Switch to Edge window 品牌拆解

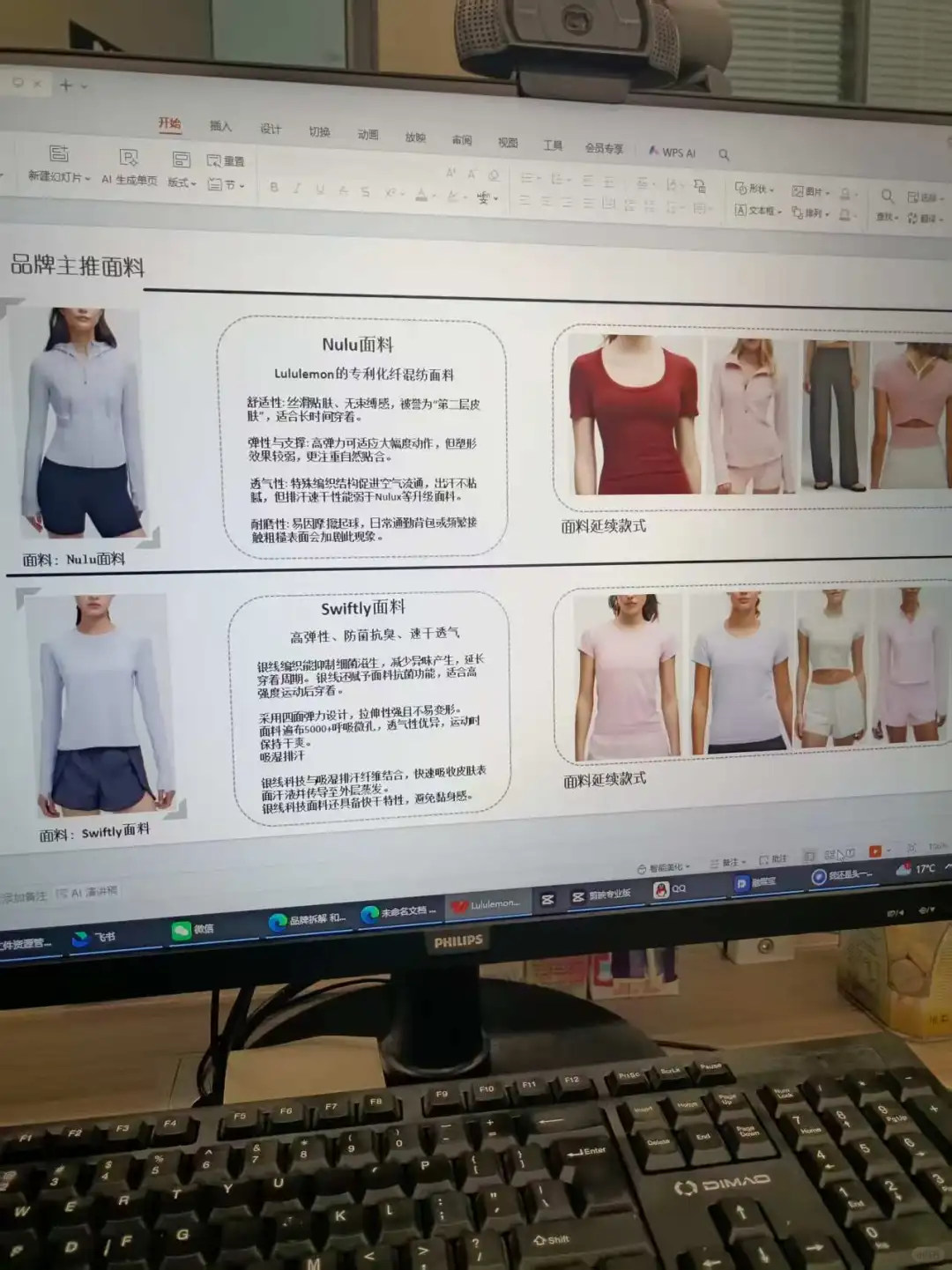coord(309,919)
